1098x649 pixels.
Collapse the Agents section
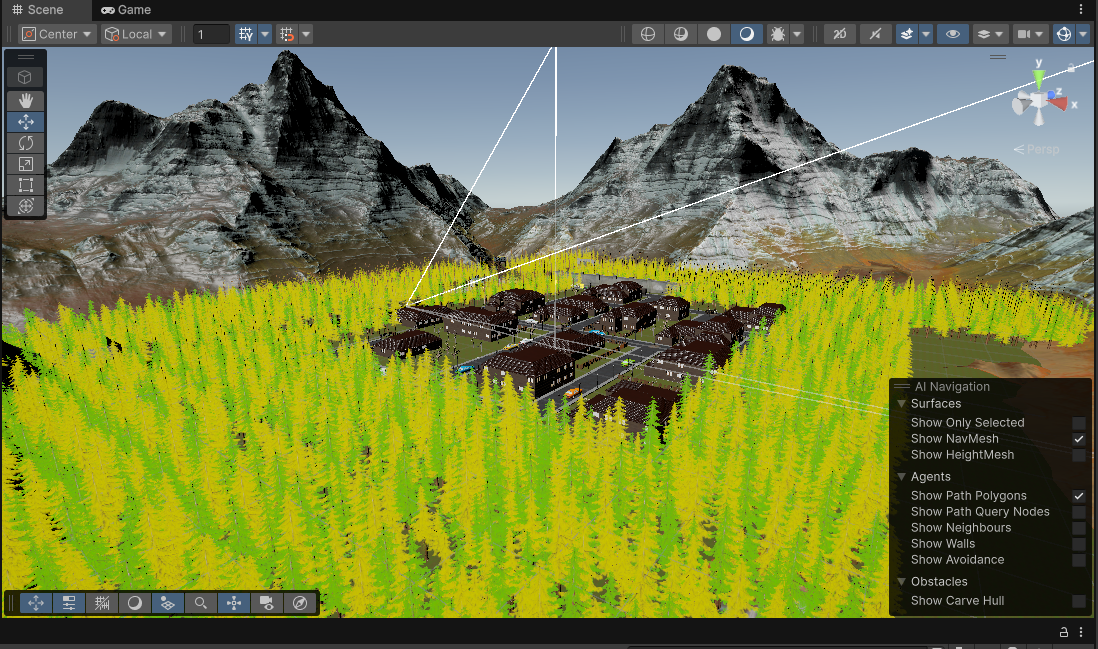tap(902, 477)
